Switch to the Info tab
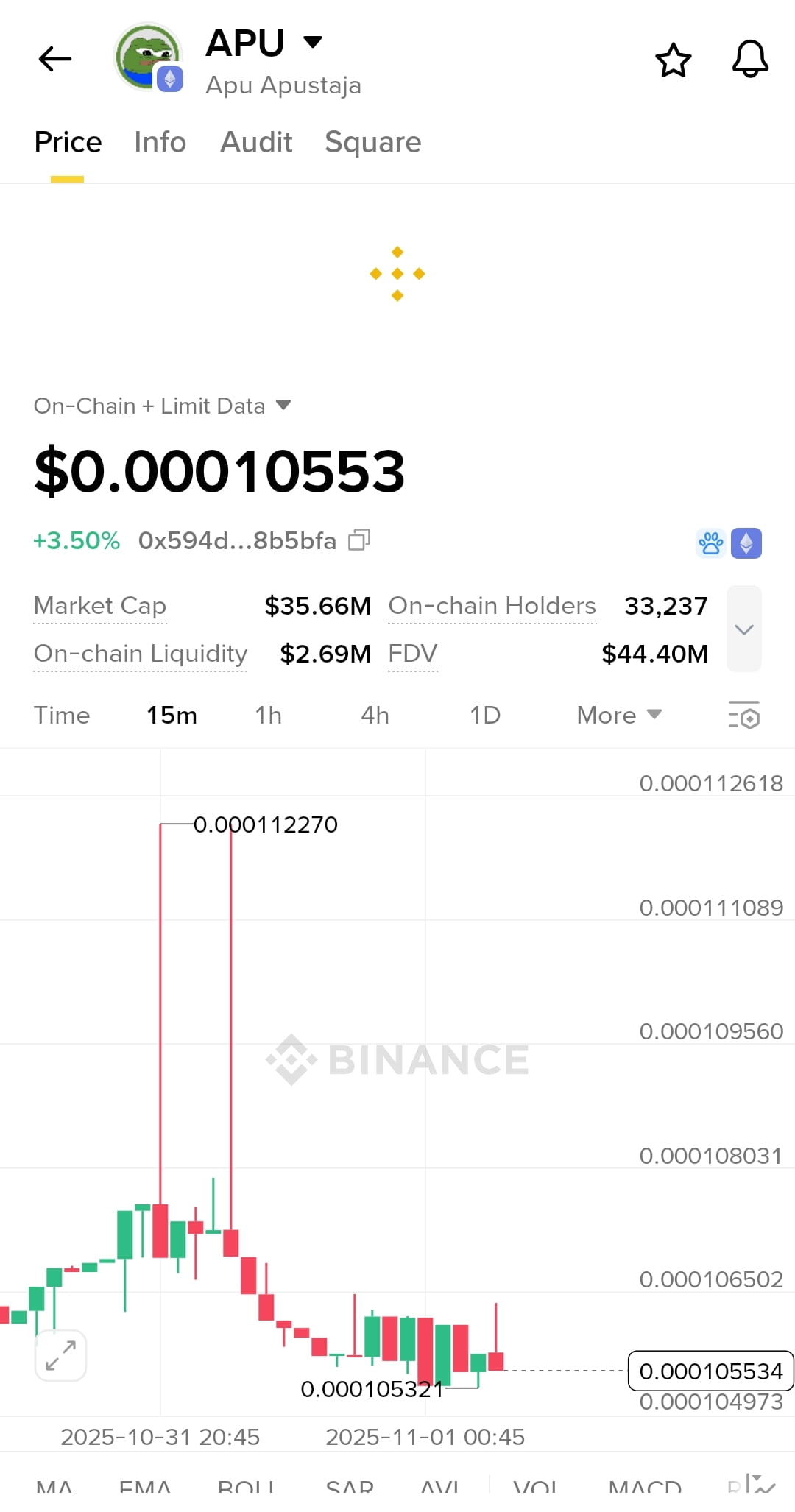 tap(160, 142)
